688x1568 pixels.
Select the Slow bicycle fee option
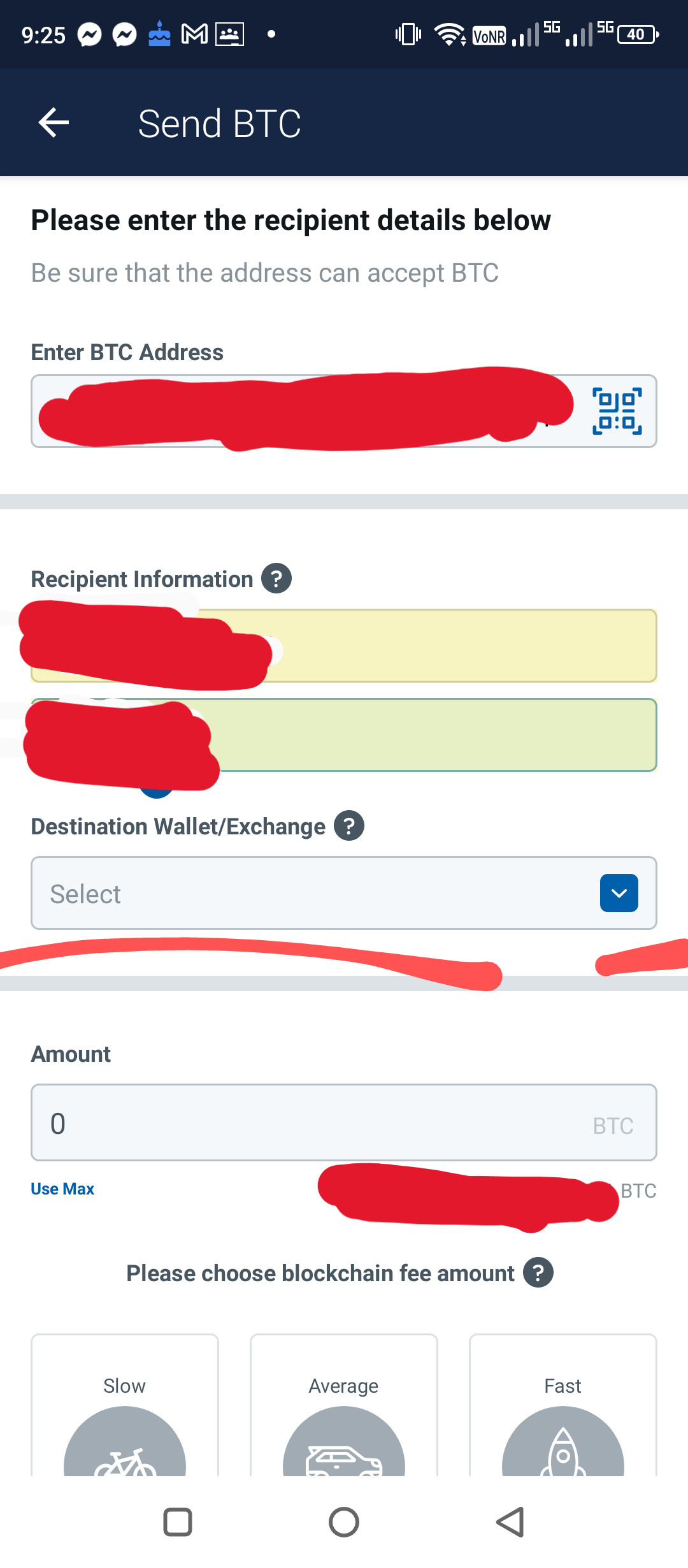125,1405
